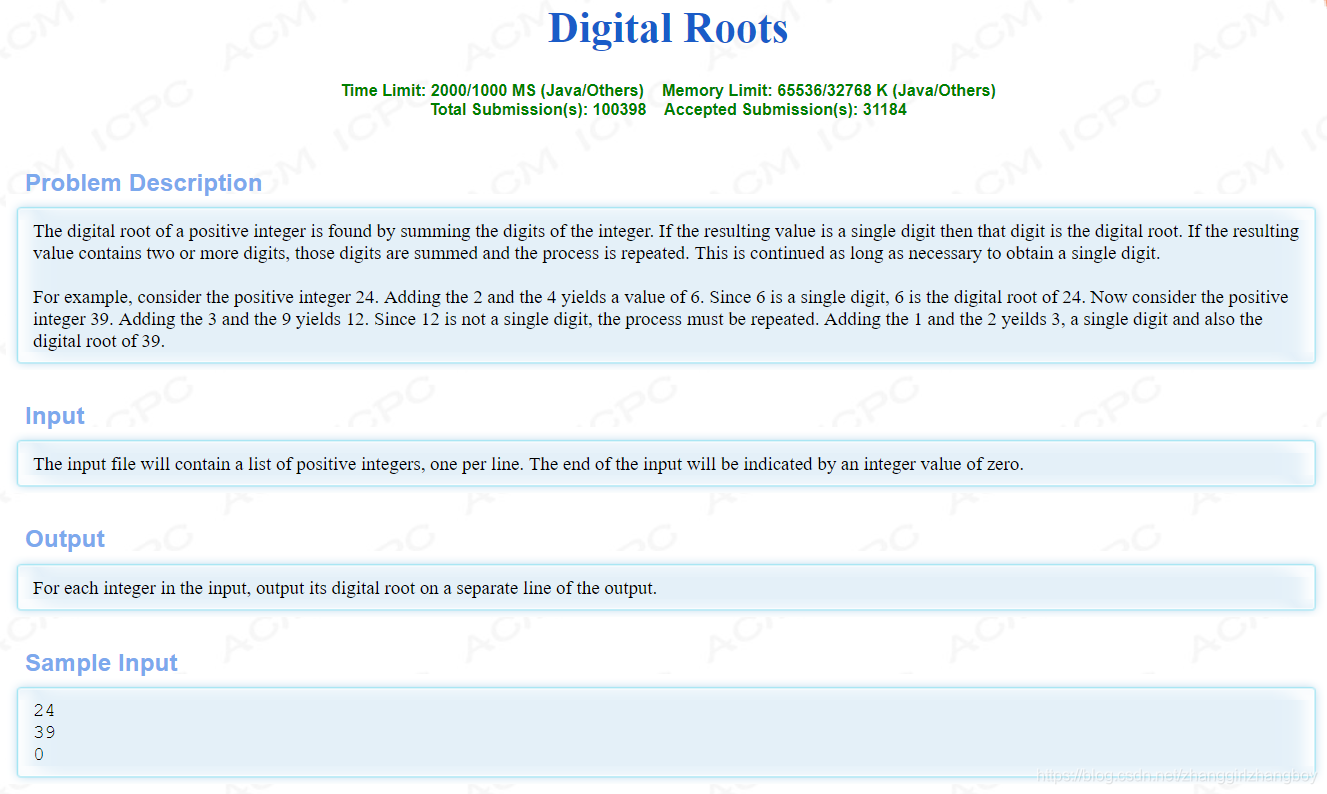The width and height of the screenshot is (1327, 794).
Task: Click the Problem Description heading
Action: coord(143,183)
